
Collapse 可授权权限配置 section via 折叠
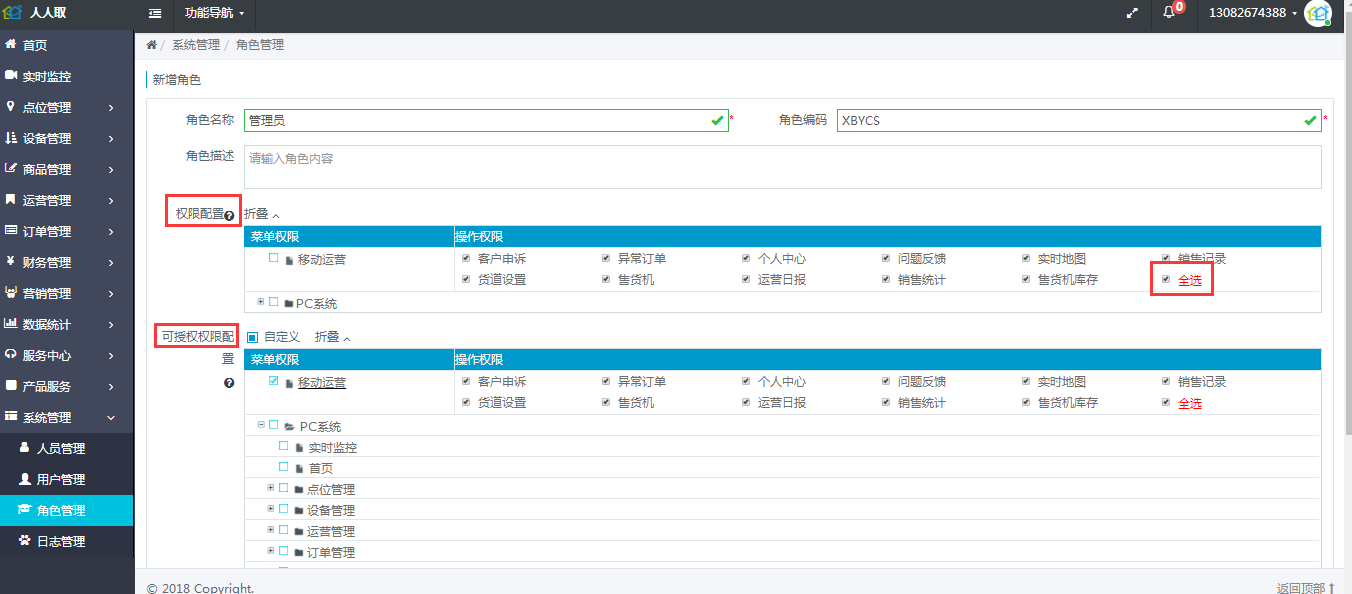pos(333,337)
